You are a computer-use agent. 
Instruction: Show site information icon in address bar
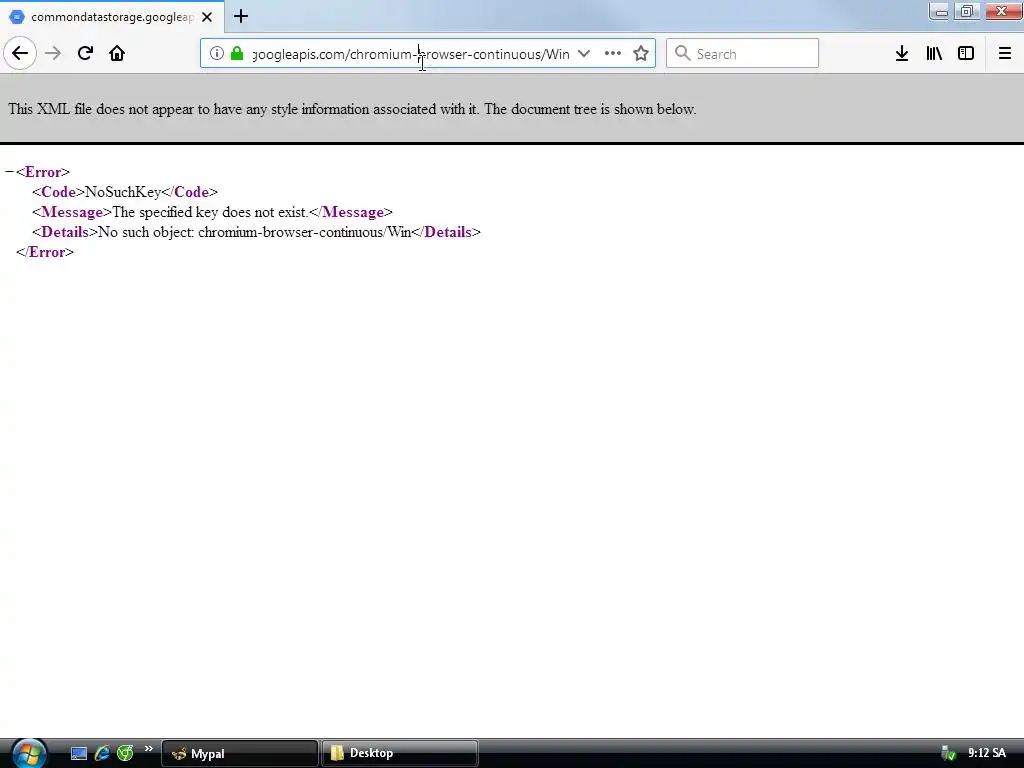pyautogui.click(x=217, y=53)
